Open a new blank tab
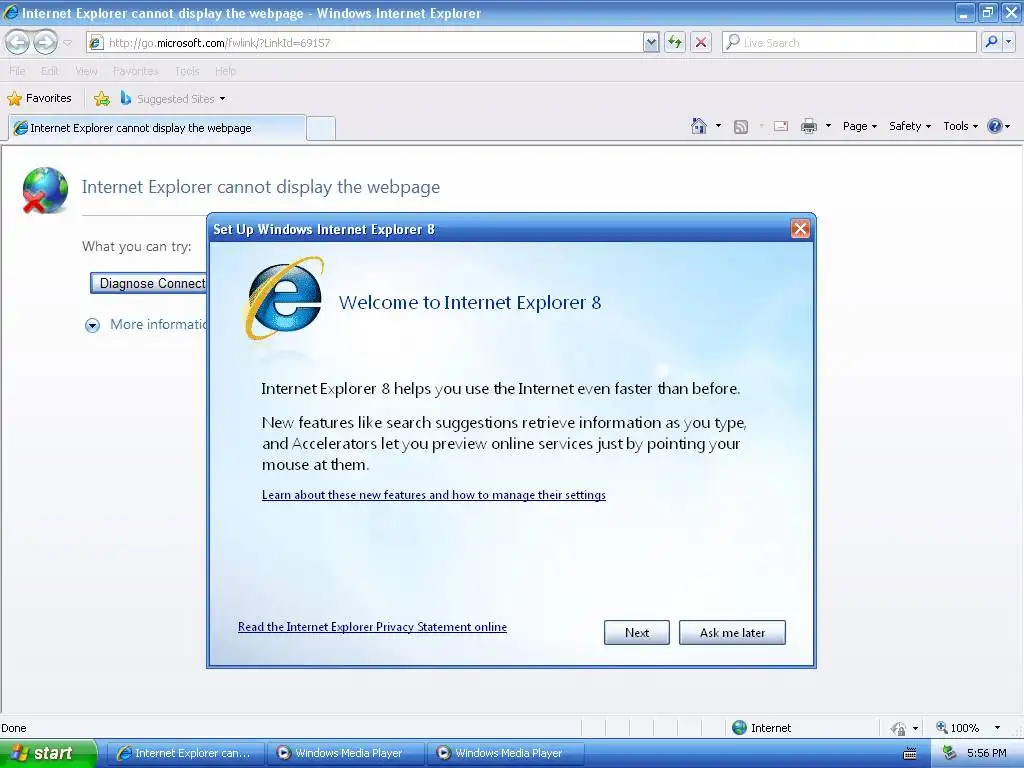Image resolution: width=1024 pixels, height=768 pixels. tap(321, 128)
